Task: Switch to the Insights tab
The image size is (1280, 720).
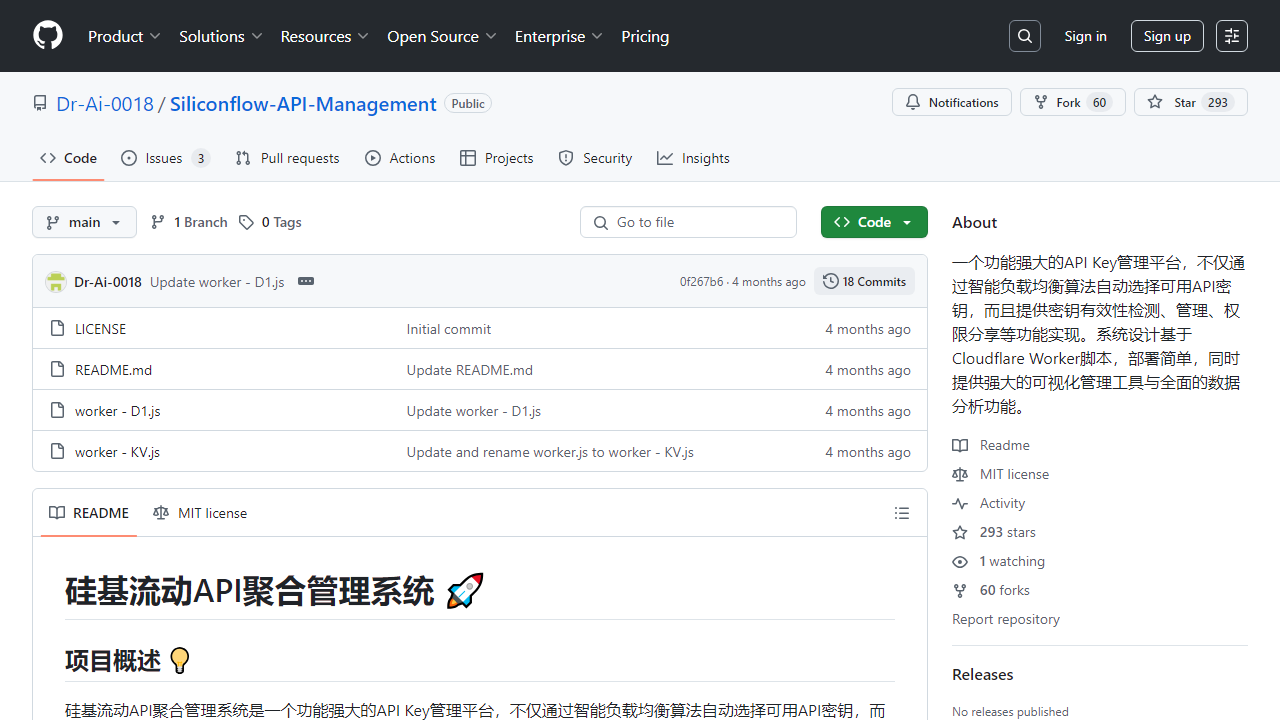Action: pyautogui.click(x=693, y=158)
